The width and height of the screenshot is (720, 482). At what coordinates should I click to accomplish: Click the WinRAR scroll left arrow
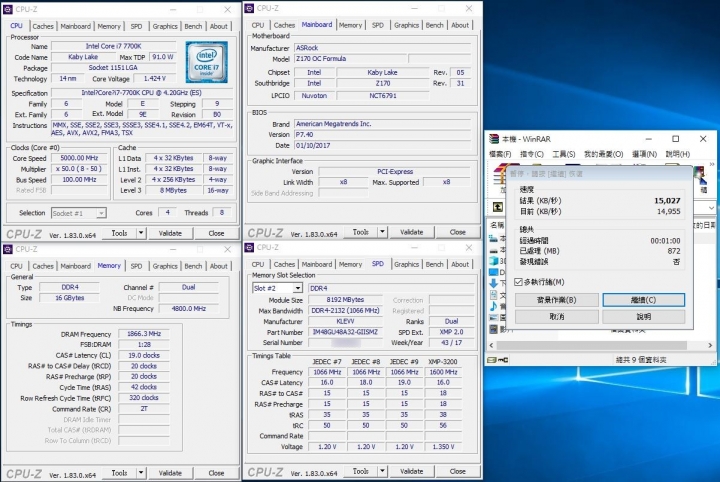pos(492,345)
